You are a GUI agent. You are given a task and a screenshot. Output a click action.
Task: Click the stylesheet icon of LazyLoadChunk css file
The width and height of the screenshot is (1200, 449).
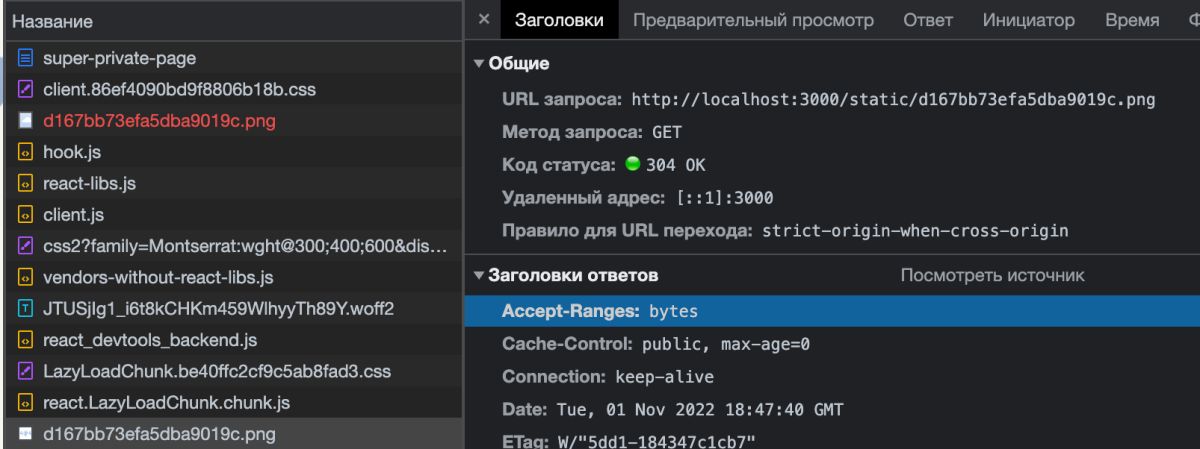click(26, 371)
